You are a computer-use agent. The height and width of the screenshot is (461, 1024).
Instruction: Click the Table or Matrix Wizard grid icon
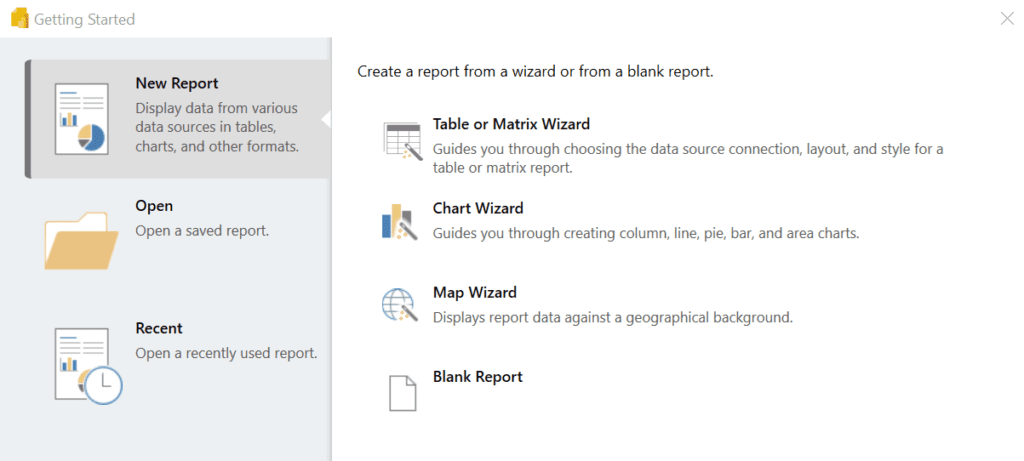click(400, 141)
